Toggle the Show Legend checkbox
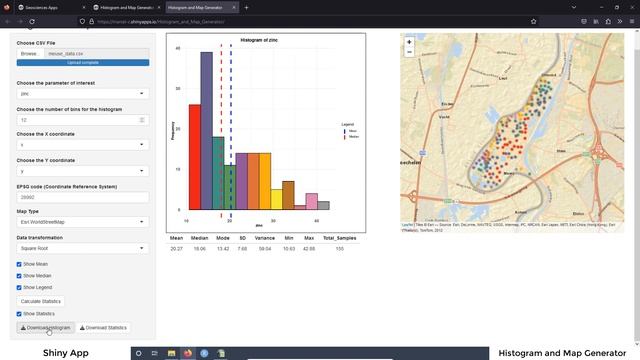Screen dimensions: 640x360 19,288
